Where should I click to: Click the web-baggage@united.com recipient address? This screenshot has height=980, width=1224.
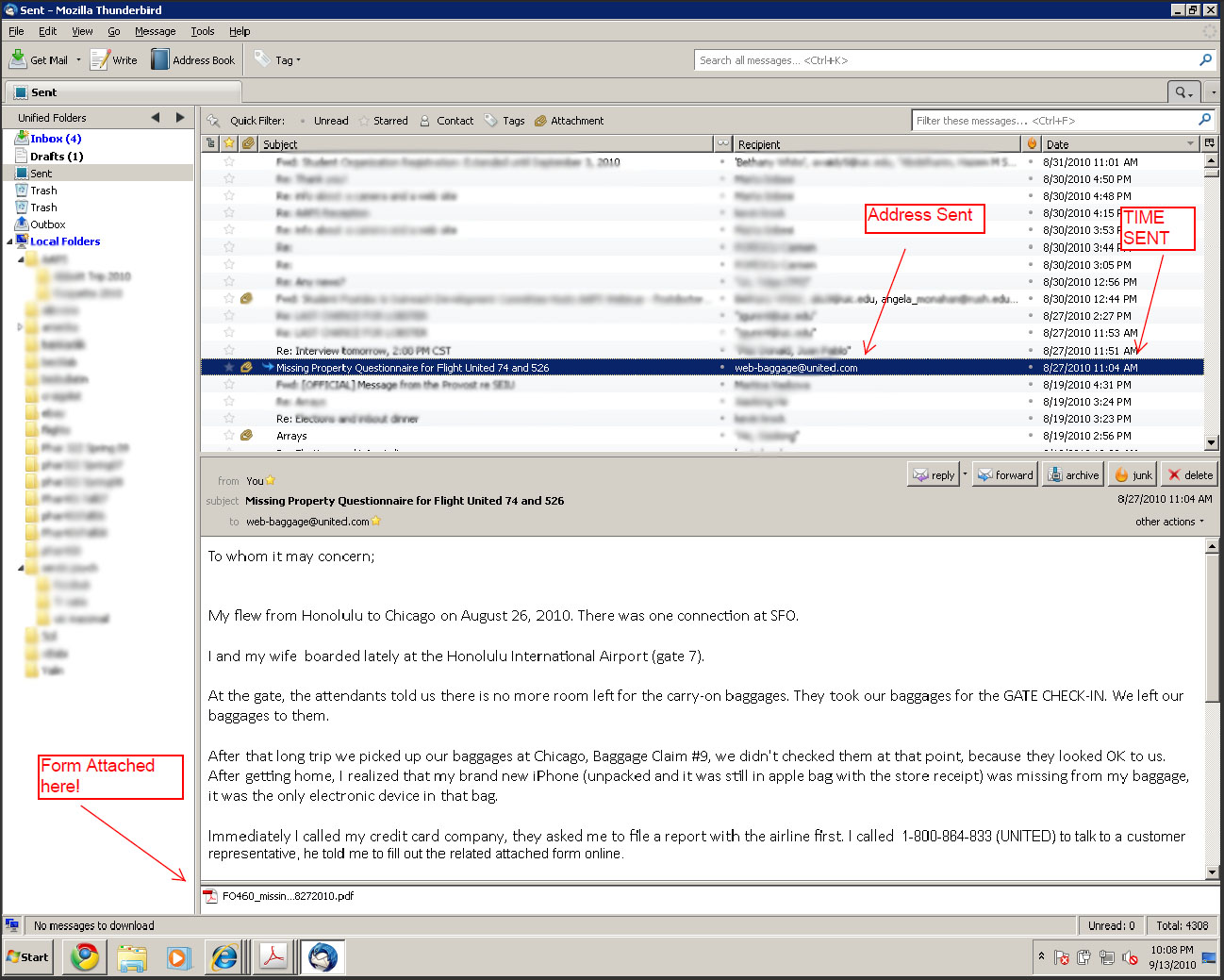coord(307,522)
